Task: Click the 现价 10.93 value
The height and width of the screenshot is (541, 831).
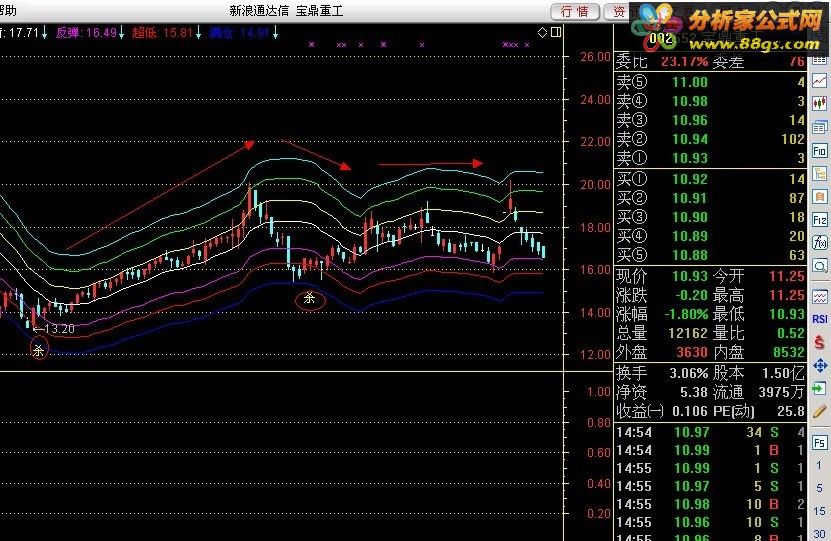Action: [x=690, y=276]
